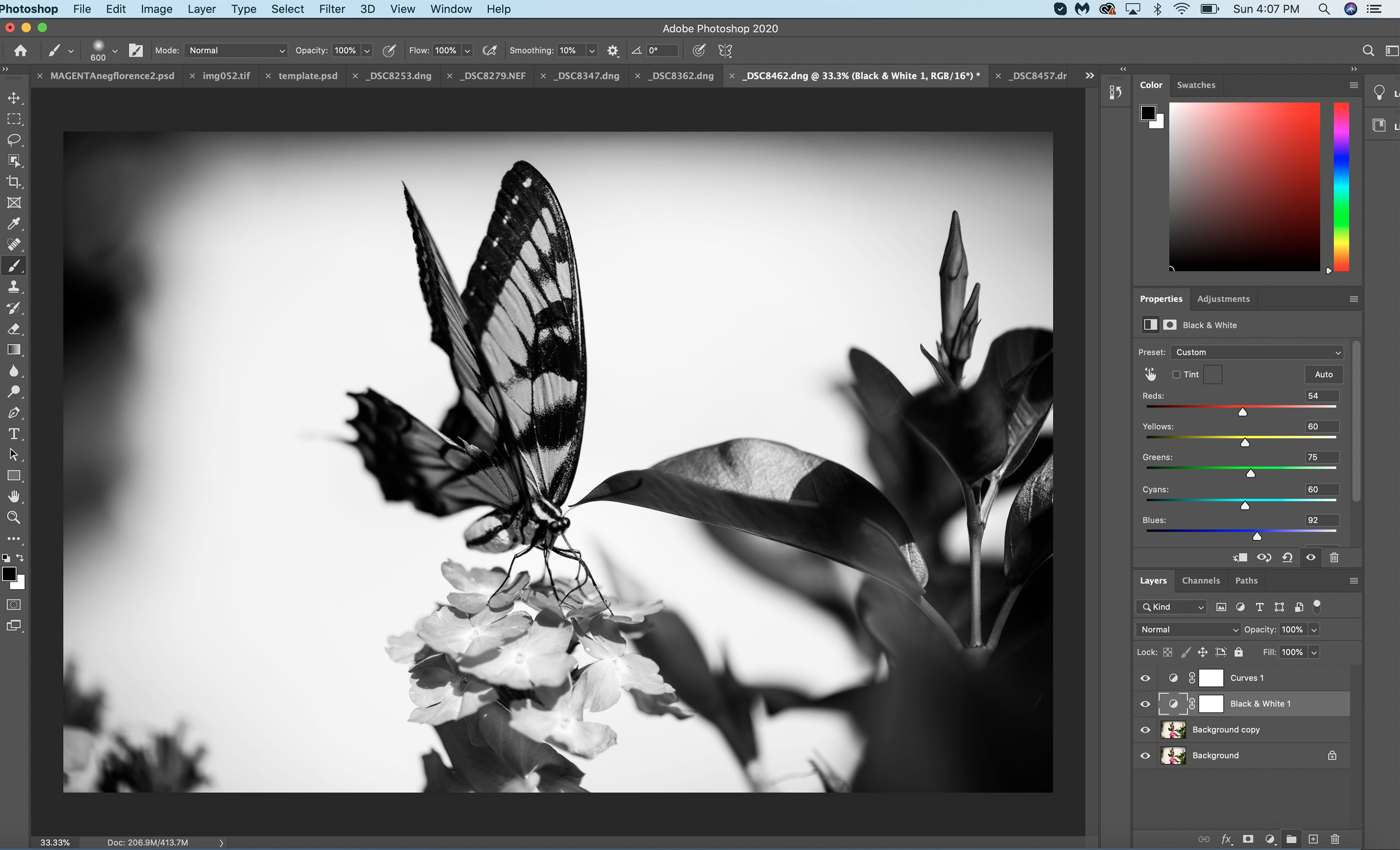1400x850 pixels.
Task: Open the Filter menu
Action: click(332, 9)
